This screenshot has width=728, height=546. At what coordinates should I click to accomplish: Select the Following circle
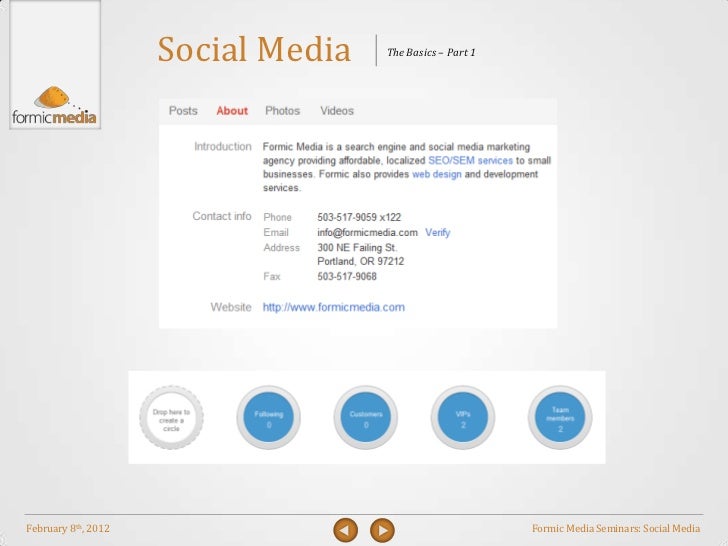tap(268, 417)
